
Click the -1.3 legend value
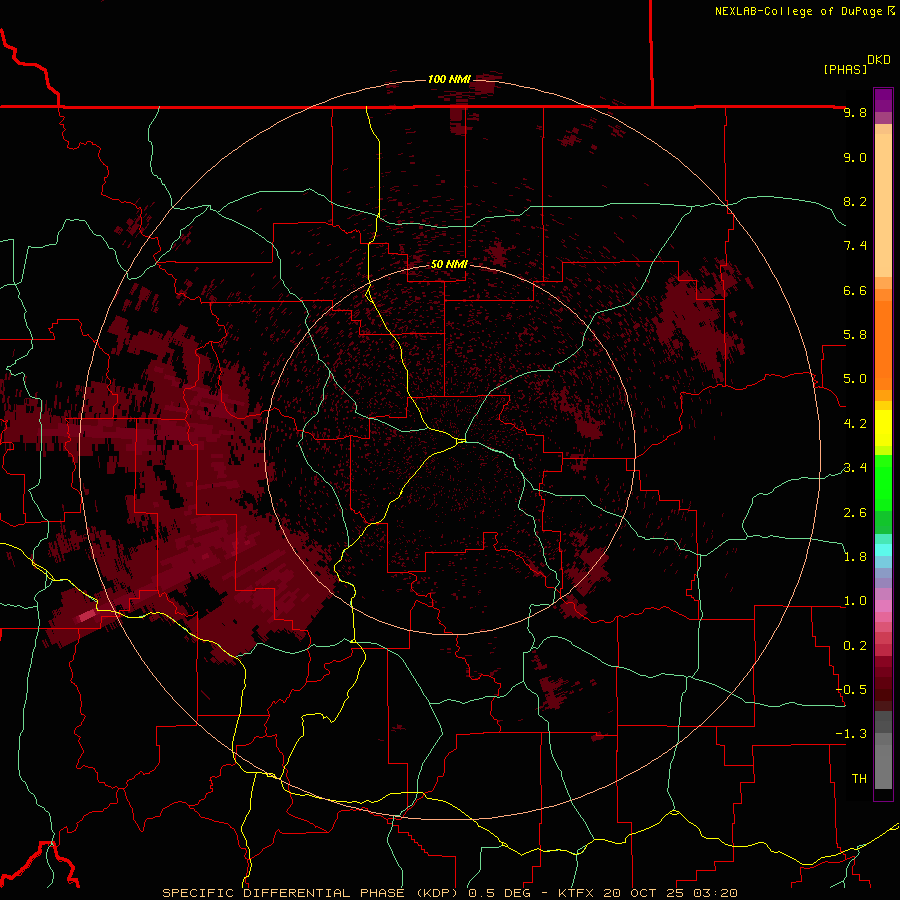click(851, 734)
